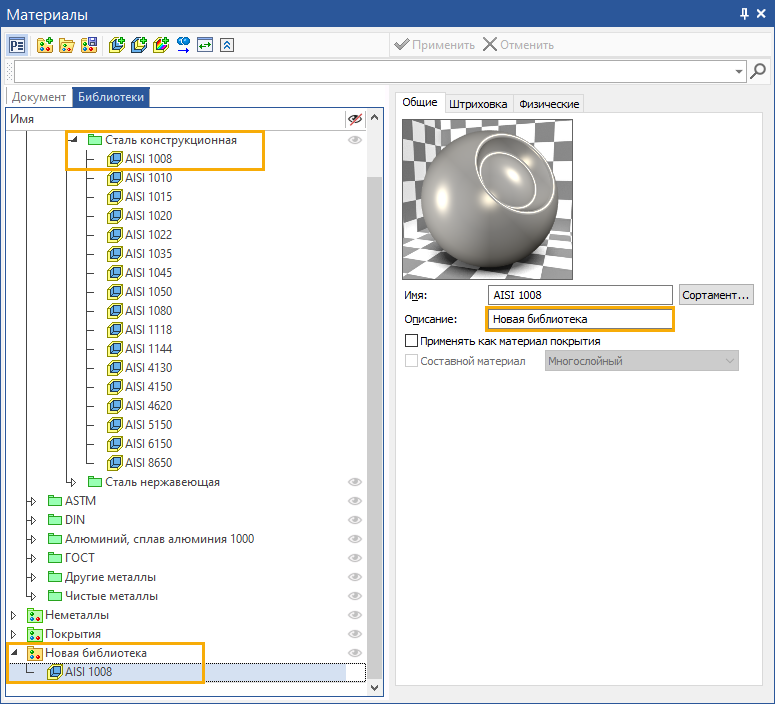Expand the Сталь нержавеющая folder

pyautogui.click(x=72, y=482)
